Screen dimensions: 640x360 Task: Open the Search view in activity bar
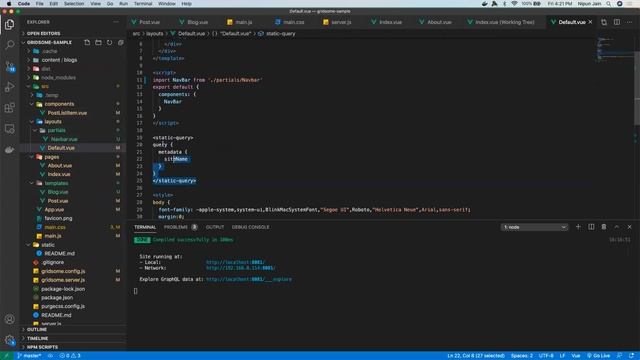coord(9,44)
